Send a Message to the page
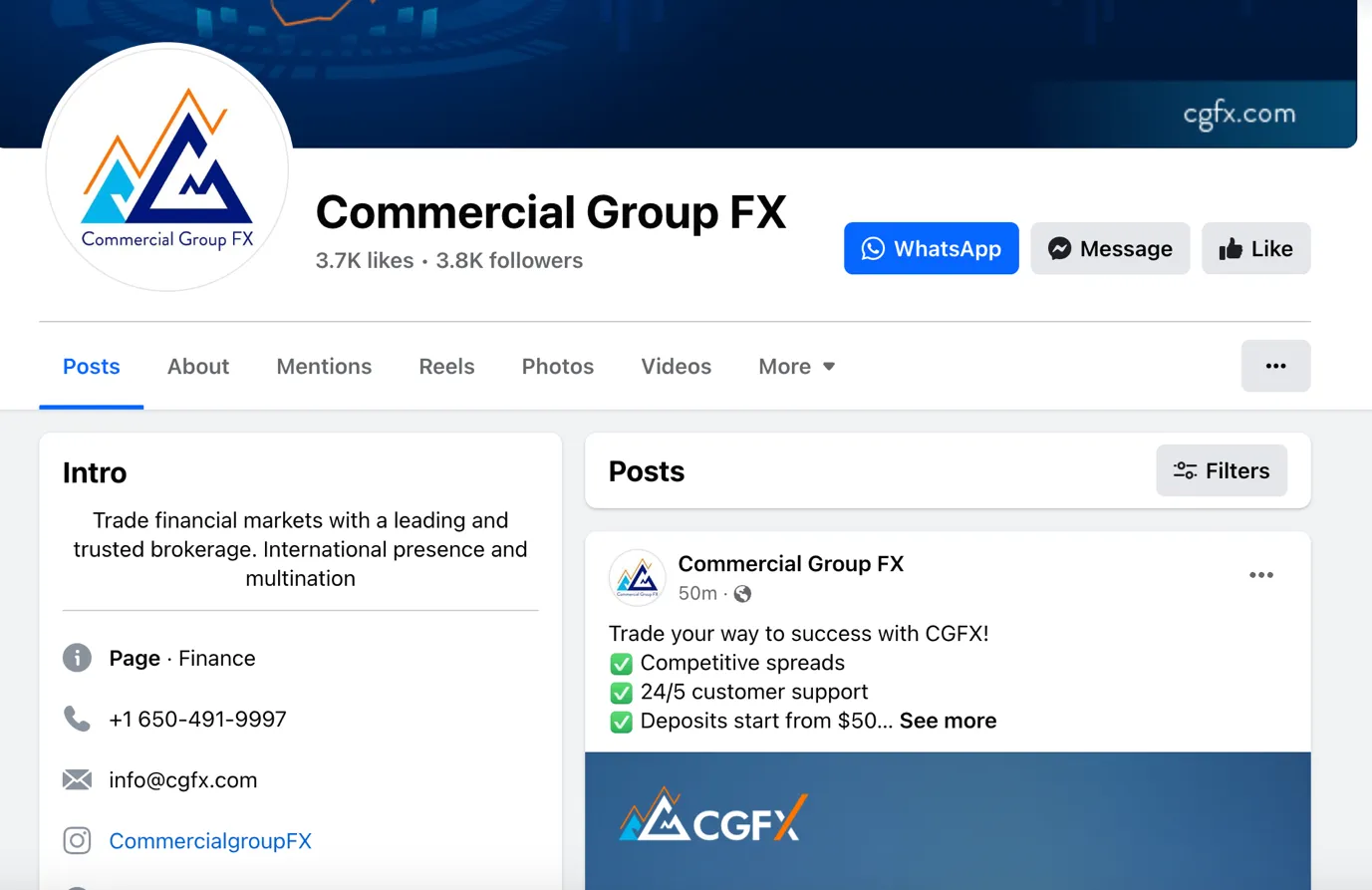This screenshot has height=890, width=1372. point(1110,248)
